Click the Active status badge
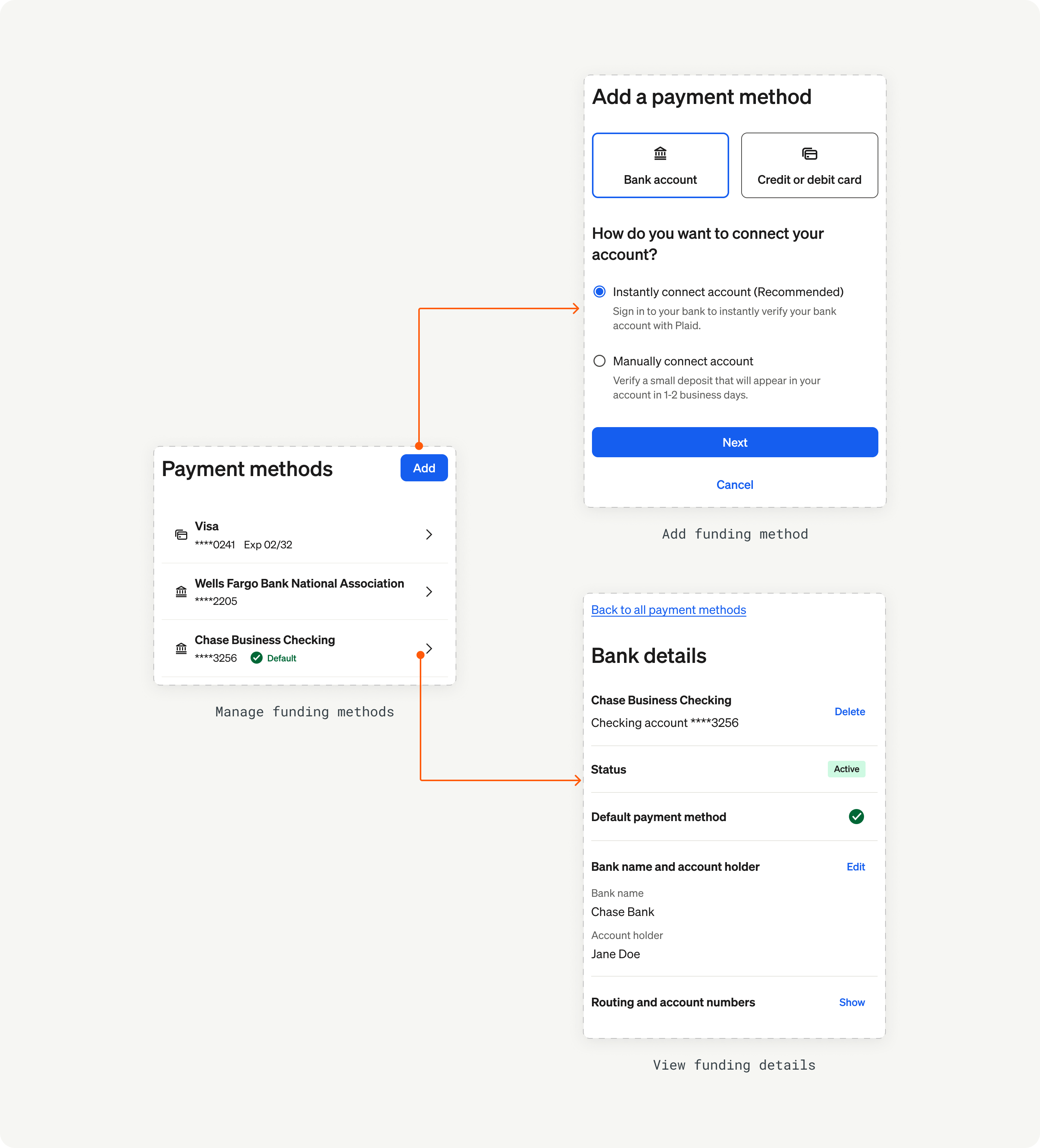Viewport: 1040px width, 1148px height. tap(846, 769)
